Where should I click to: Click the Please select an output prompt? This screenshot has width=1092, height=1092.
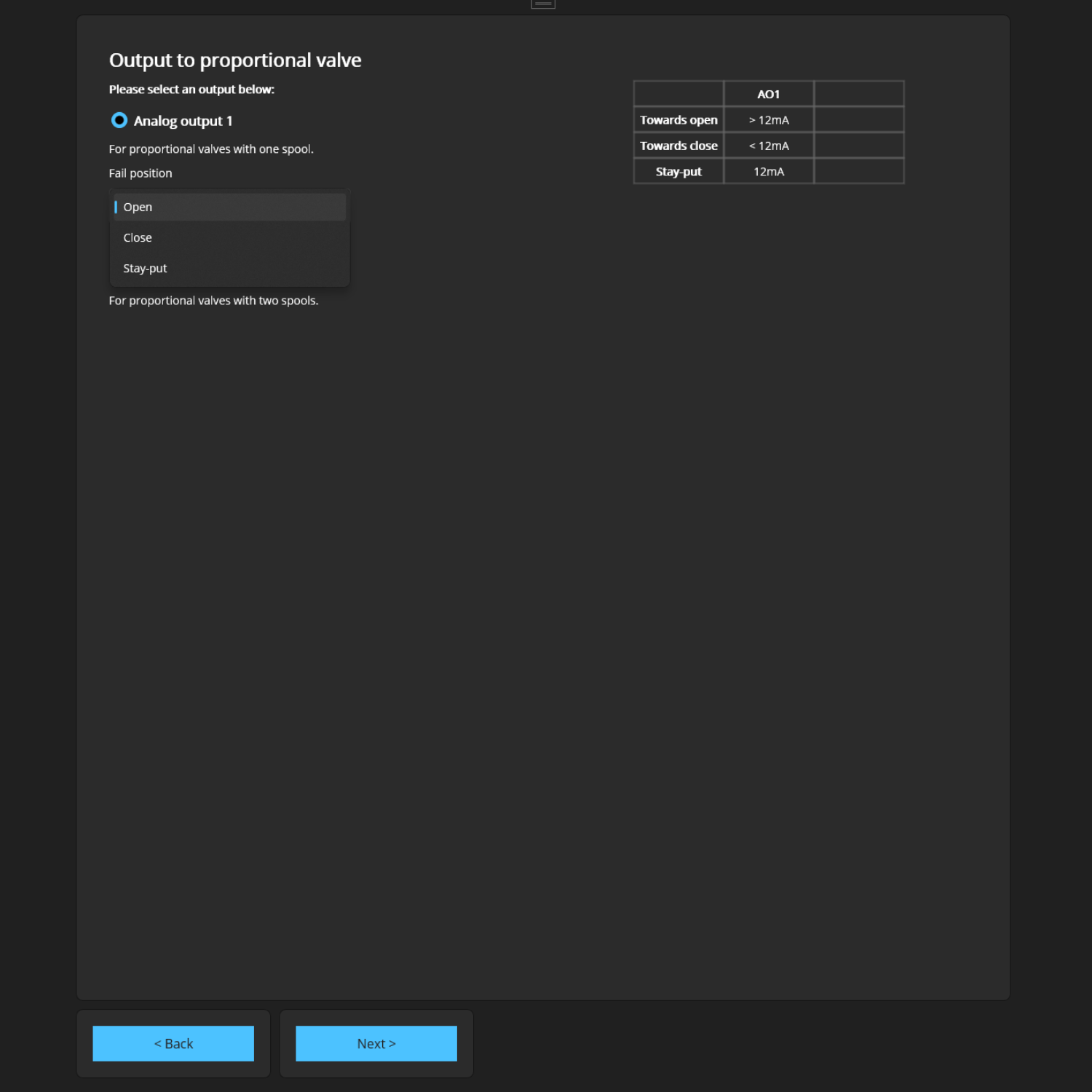[x=191, y=90]
